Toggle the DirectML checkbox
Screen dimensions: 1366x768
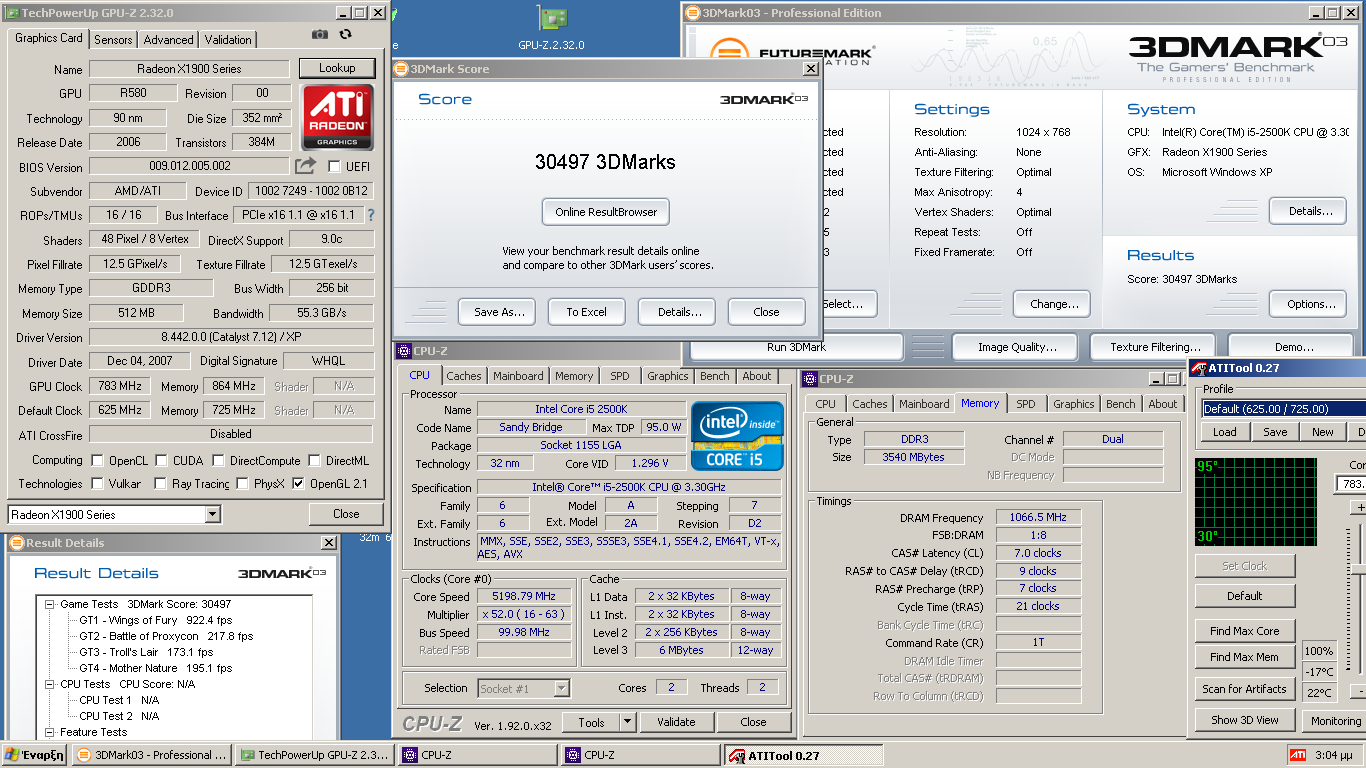point(314,461)
